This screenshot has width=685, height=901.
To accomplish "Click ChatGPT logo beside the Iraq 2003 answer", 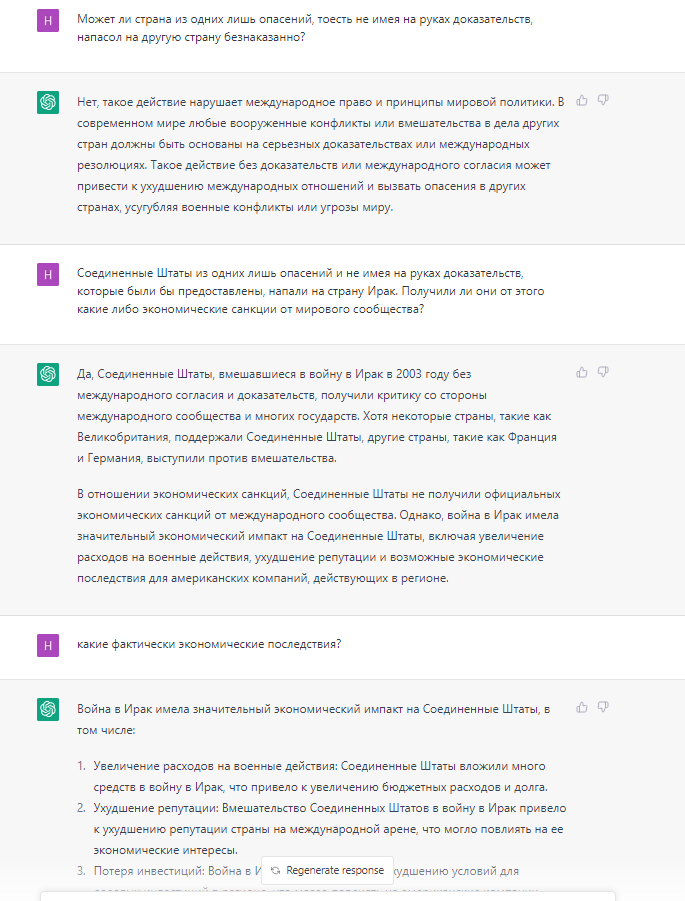I will [x=47, y=374].
